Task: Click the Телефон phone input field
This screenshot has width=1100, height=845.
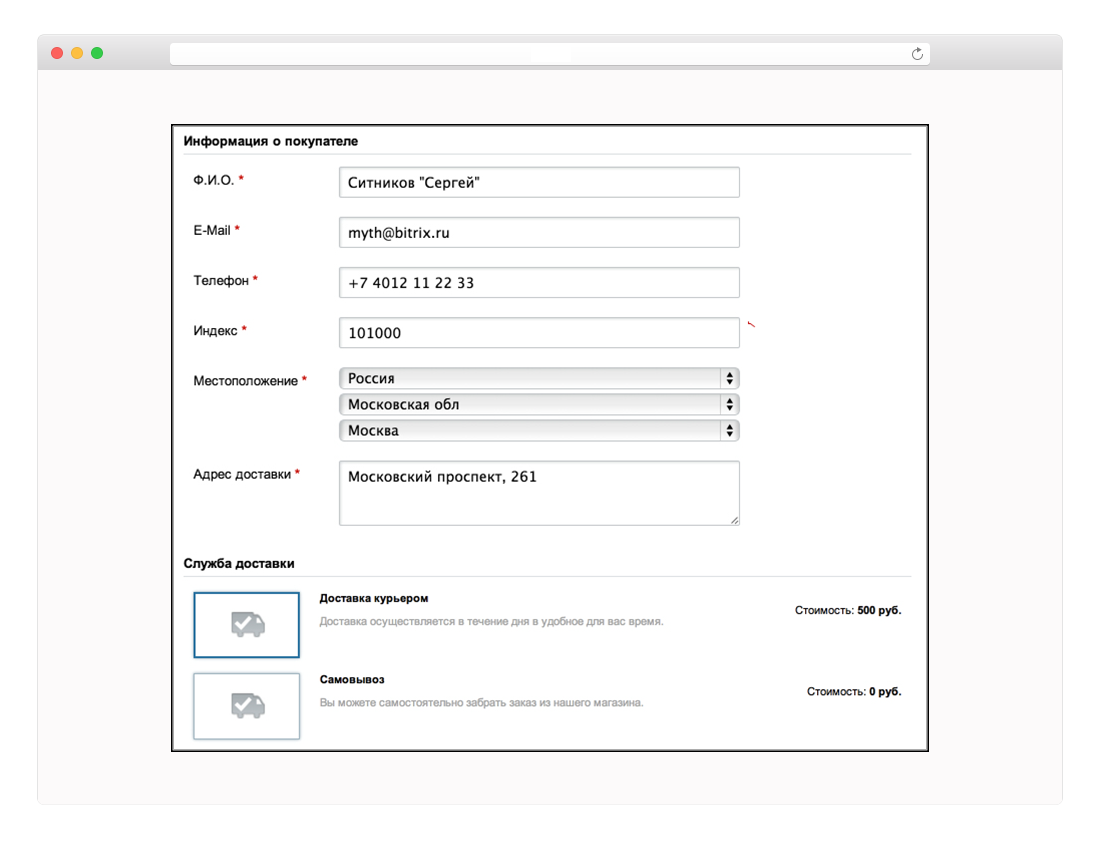Action: tap(539, 283)
